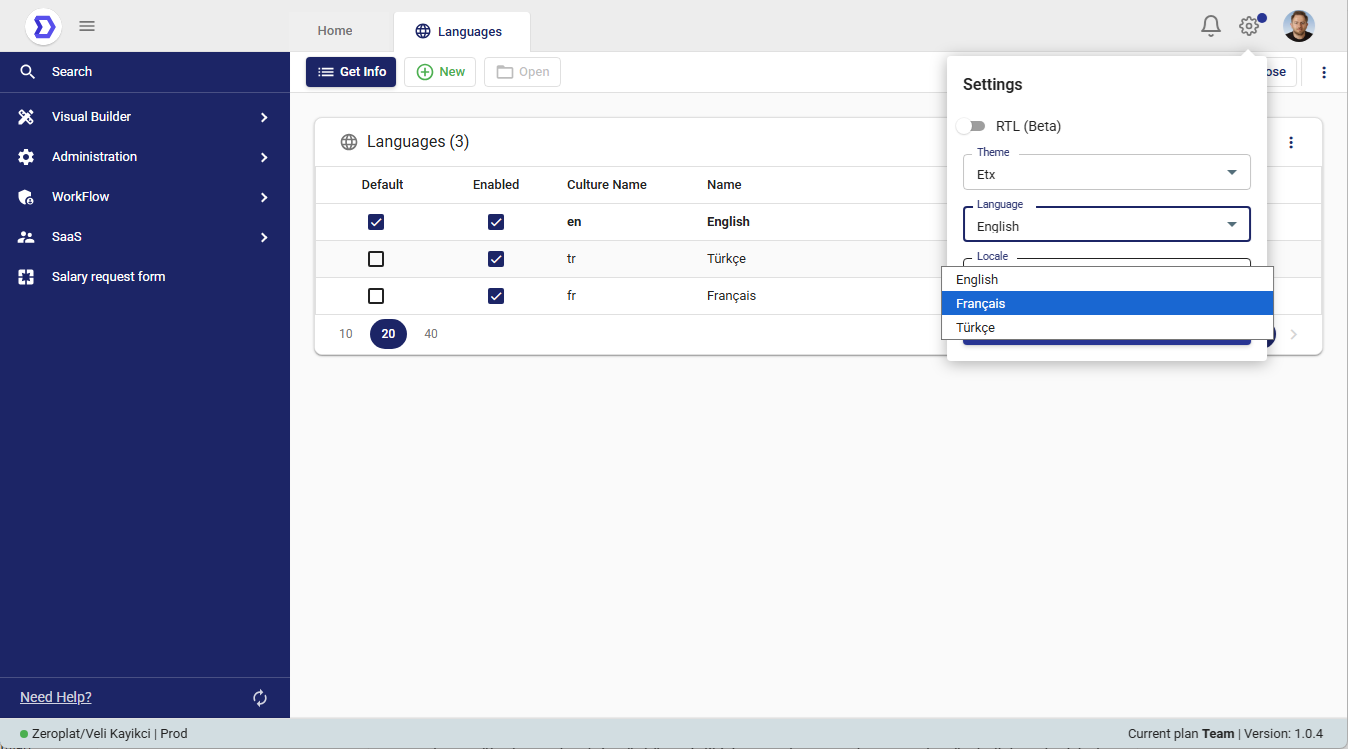Open the user profile avatar
The image size is (1348, 749).
click(x=1298, y=26)
